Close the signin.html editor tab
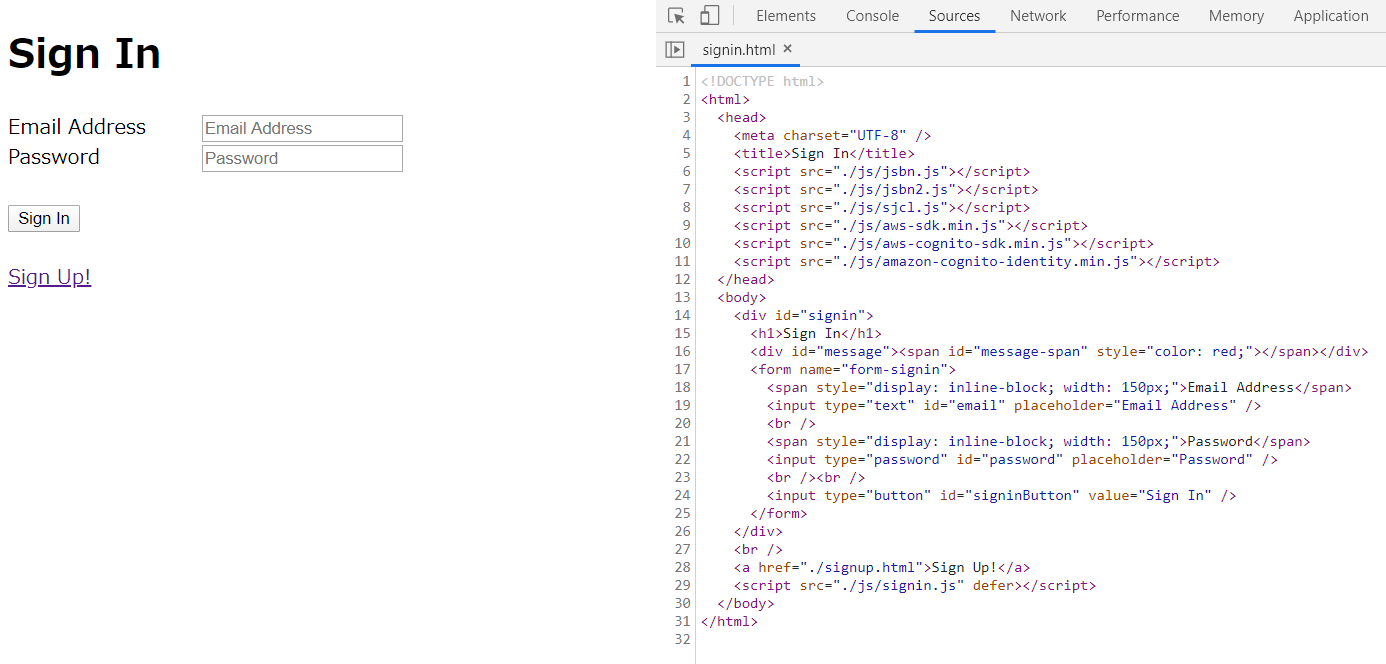This screenshot has width=1386, height=664. point(787,49)
